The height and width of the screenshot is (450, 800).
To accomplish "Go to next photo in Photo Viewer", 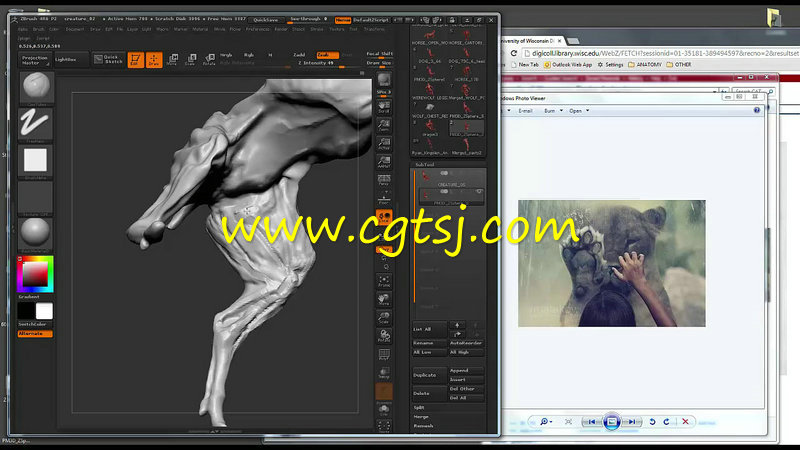I will click(x=632, y=421).
